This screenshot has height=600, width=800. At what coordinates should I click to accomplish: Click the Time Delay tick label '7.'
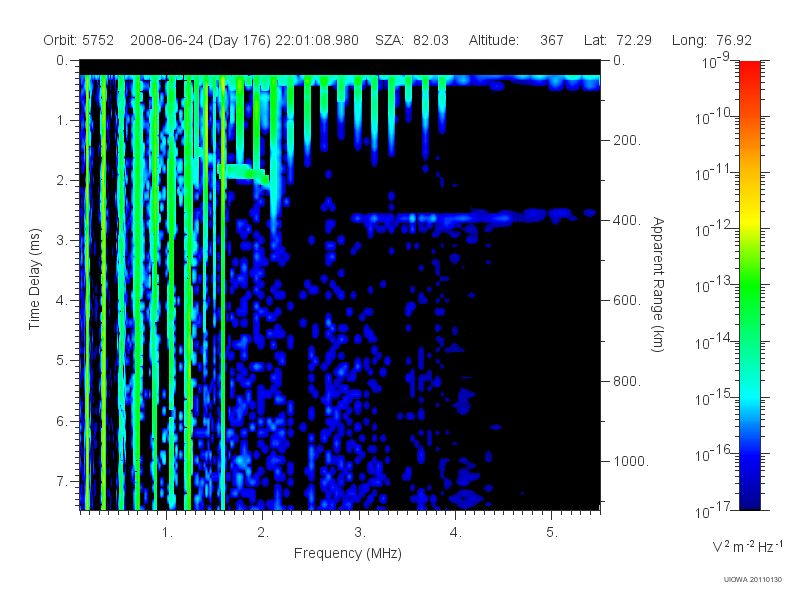(x=62, y=481)
